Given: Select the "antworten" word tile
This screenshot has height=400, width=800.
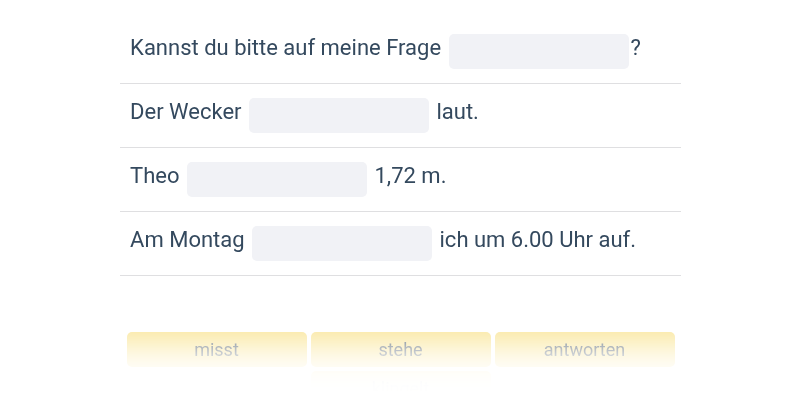Looking at the screenshot, I should click(584, 350).
